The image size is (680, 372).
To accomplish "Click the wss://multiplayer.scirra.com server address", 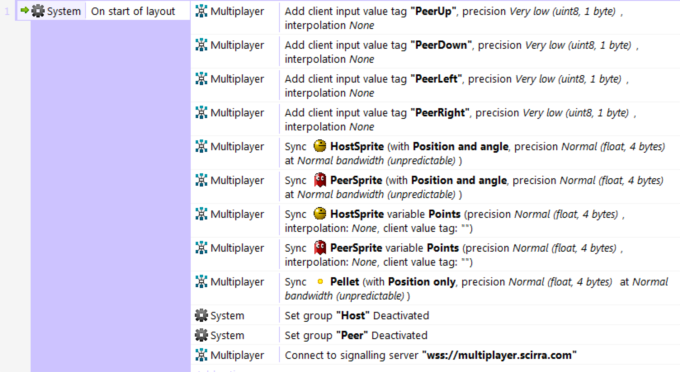I will pos(499,355).
